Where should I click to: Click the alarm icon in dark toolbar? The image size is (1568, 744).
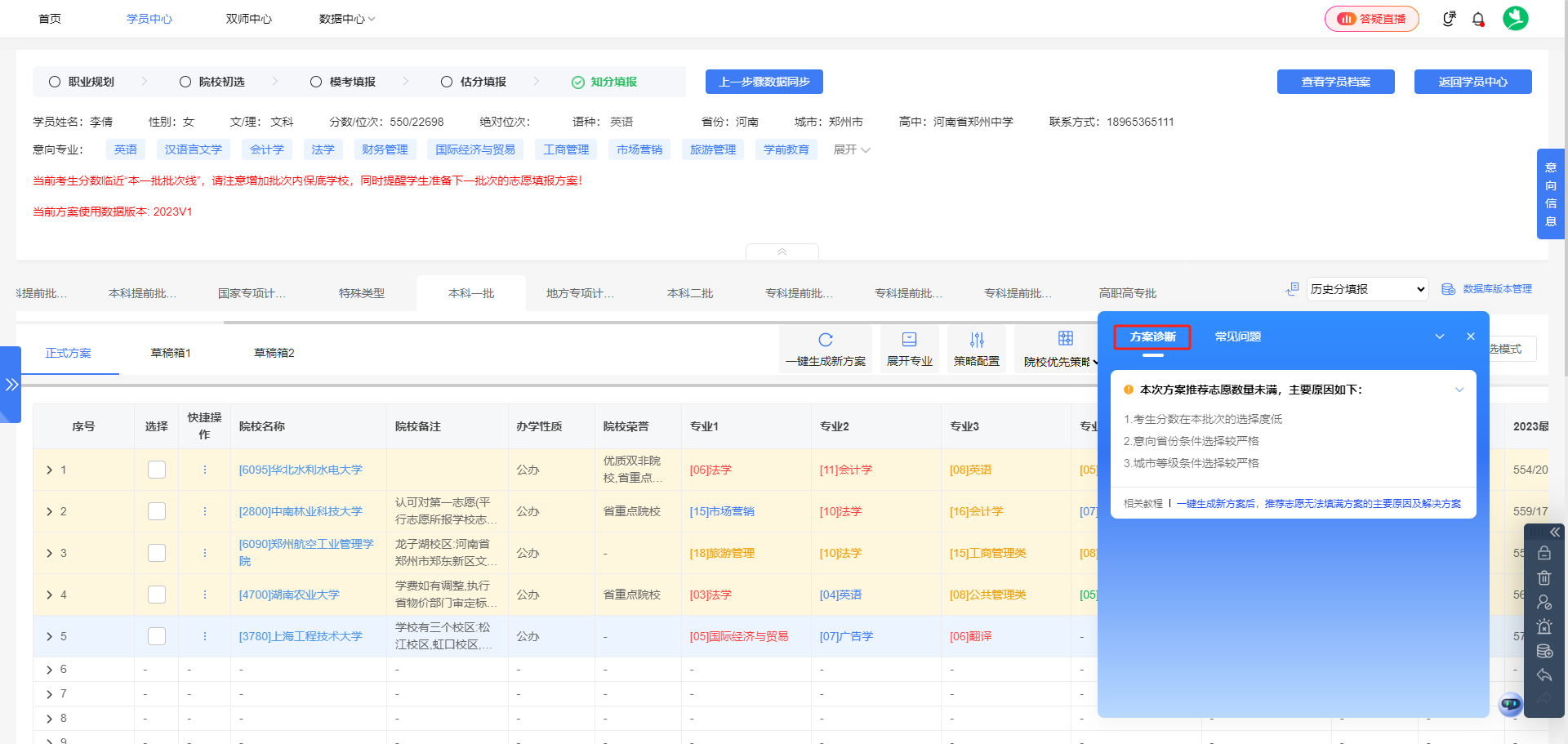click(x=1544, y=626)
